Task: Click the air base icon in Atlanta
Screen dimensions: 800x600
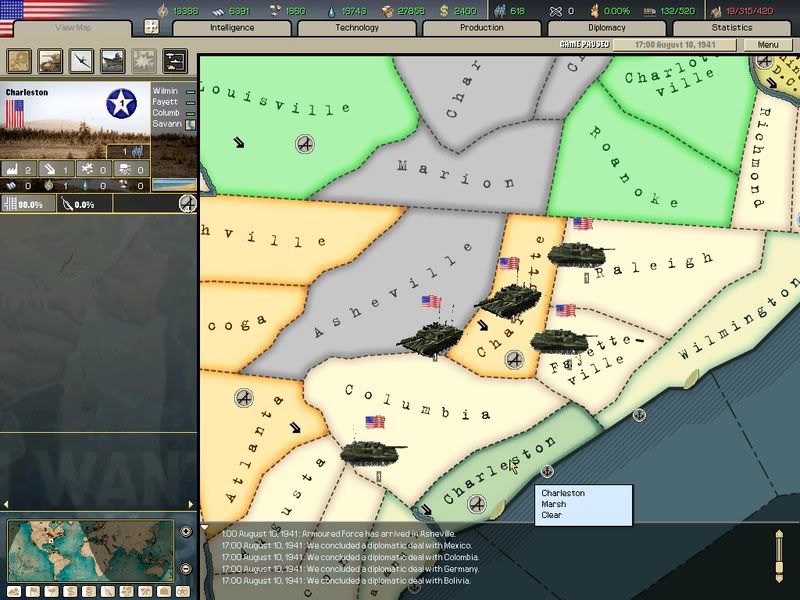Action: tap(244, 397)
